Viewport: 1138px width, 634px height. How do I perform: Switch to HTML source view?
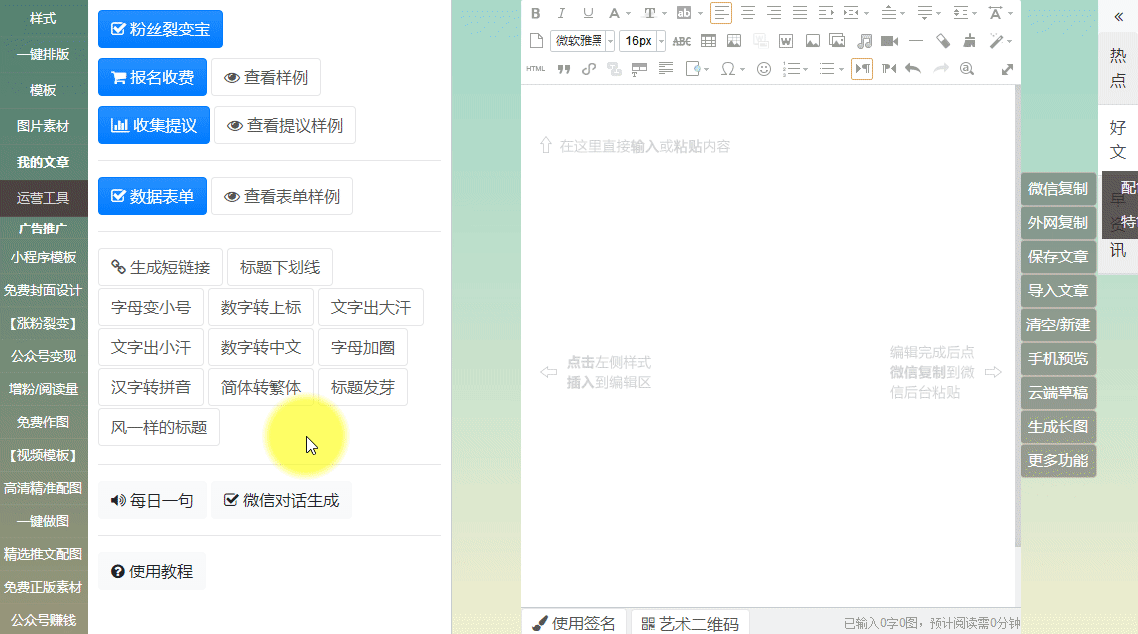coord(536,69)
